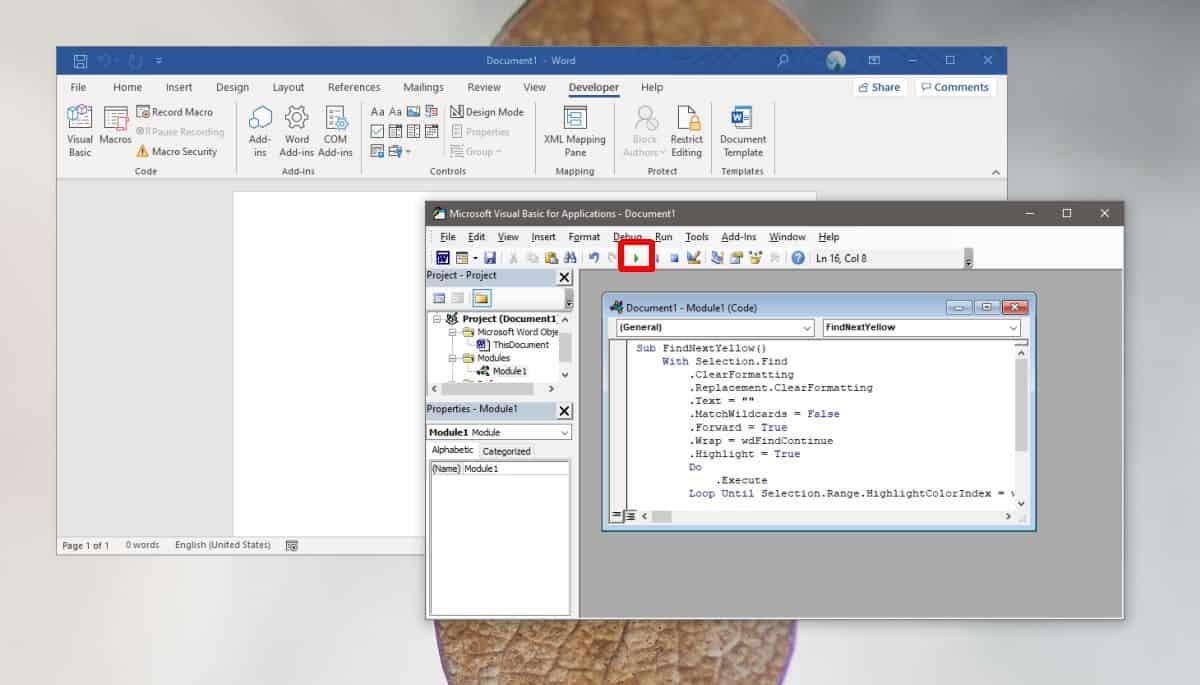
Task: Click the Share button
Action: [x=879, y=87]
